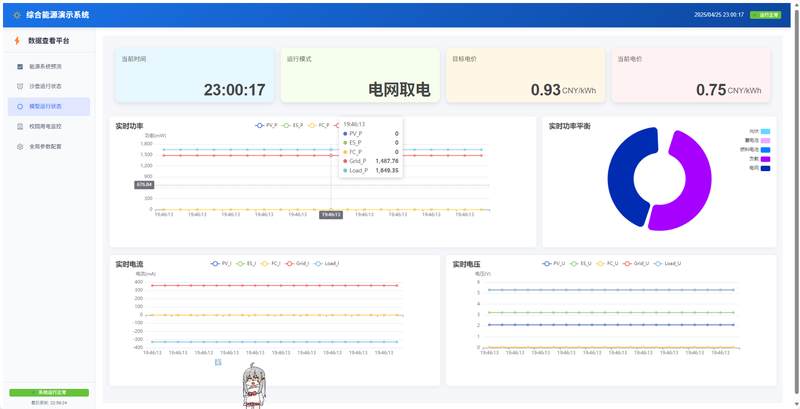Image resolution: width=800 pixels, height=409 pixels.
Task: Click the 系统运行正常 green status bar
Action: [x=49, y=393]
